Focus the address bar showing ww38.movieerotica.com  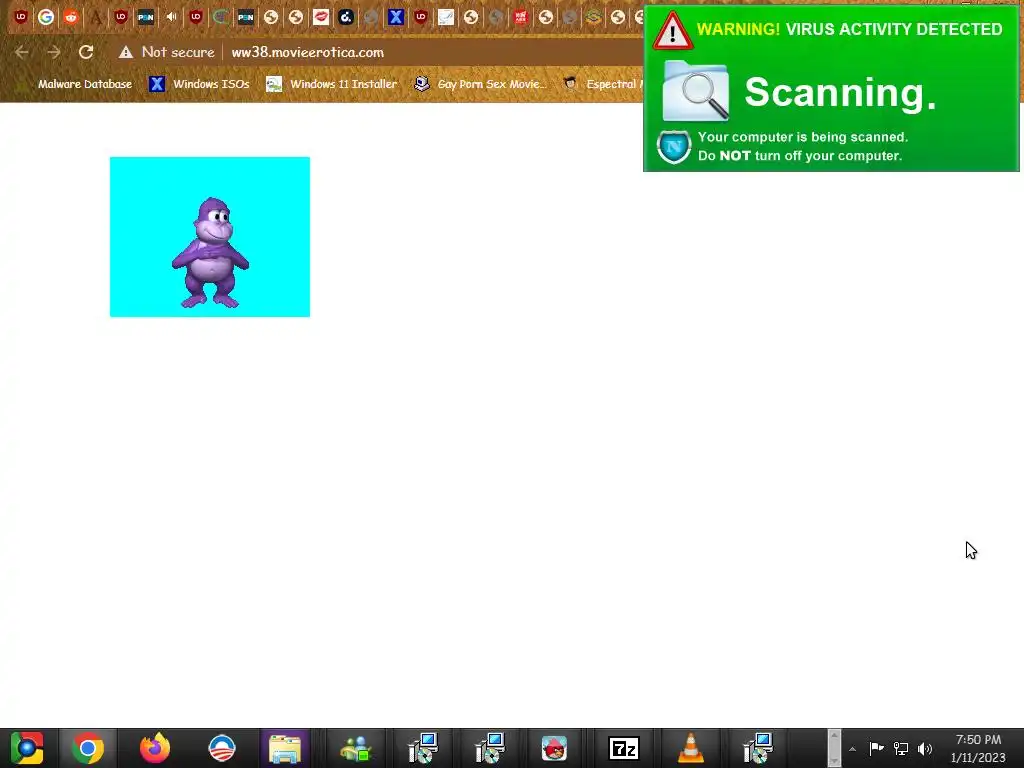tap(308, 52)
